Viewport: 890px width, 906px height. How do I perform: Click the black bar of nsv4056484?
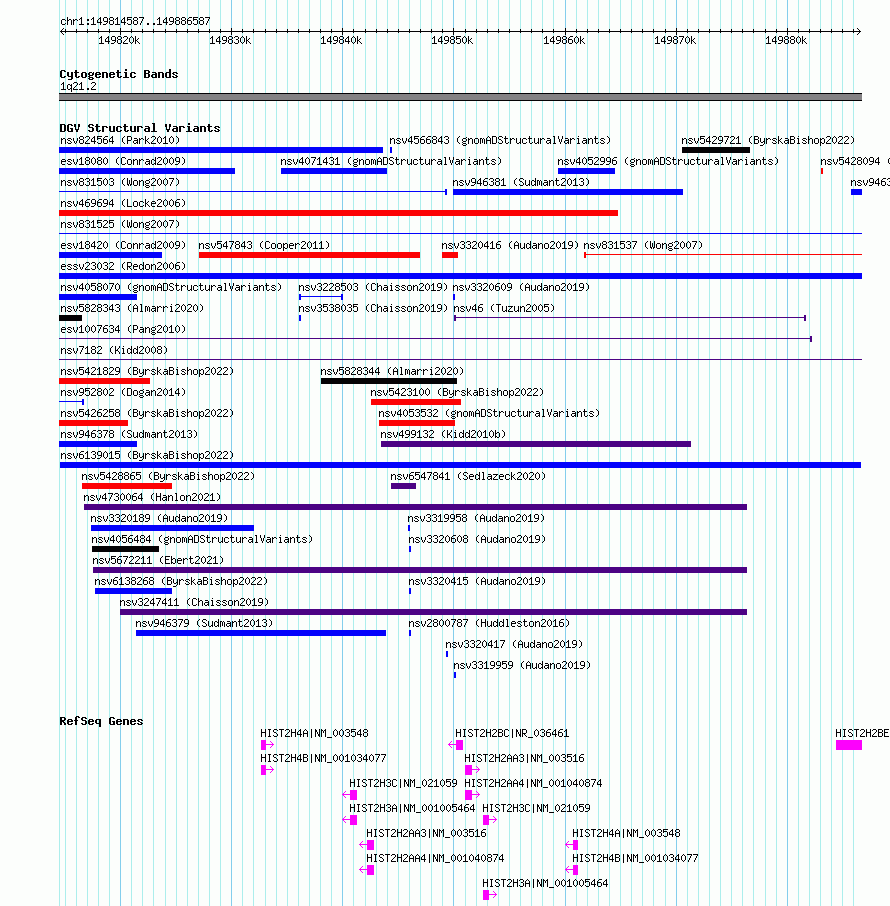coord(125,549)
